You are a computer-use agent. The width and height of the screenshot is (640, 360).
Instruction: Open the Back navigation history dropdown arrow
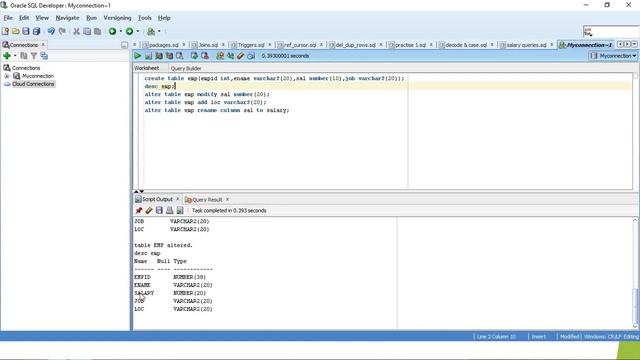coord(120,31)
